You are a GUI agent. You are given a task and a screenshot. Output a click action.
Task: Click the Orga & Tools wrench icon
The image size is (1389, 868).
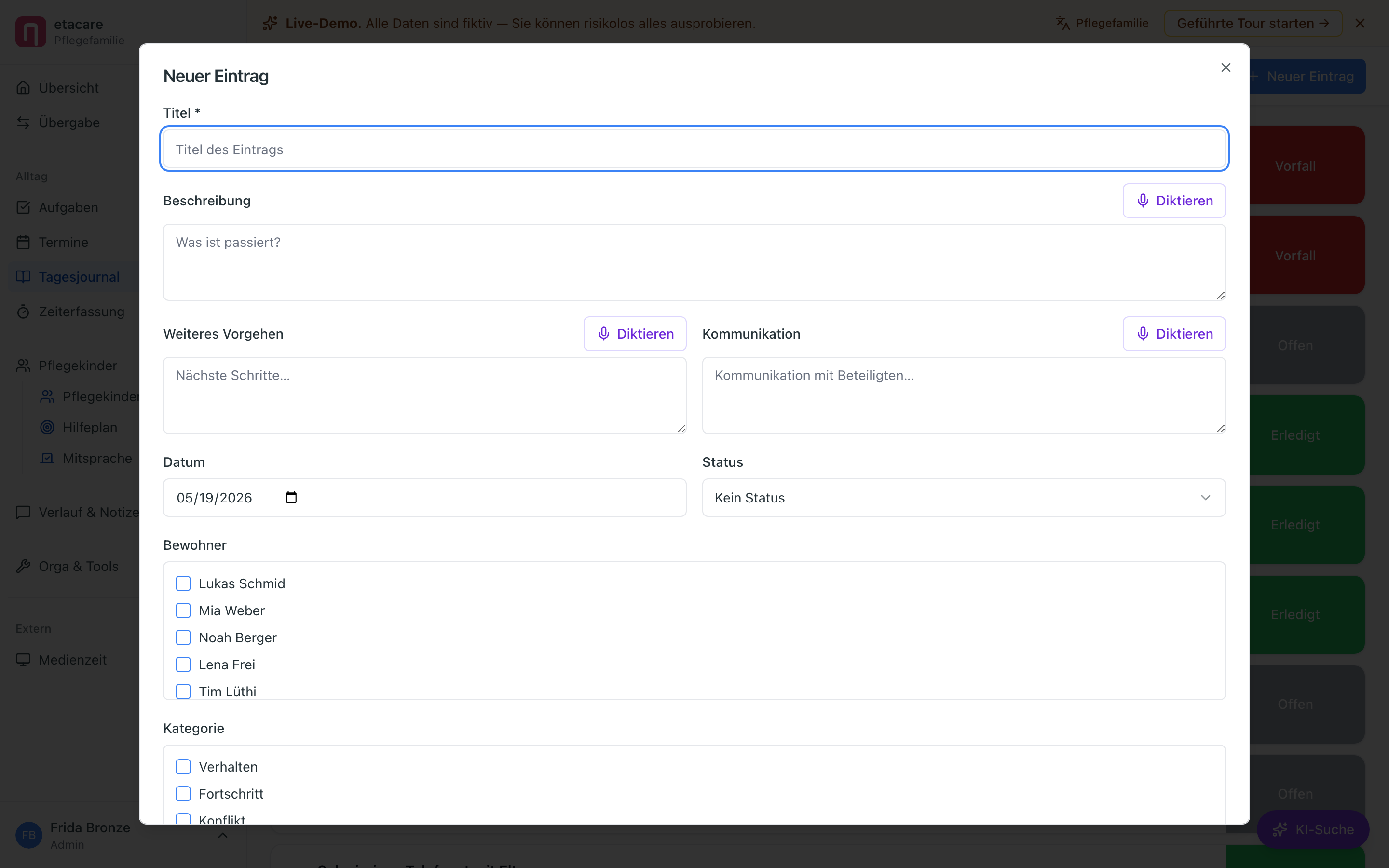[x=23, y=566]
